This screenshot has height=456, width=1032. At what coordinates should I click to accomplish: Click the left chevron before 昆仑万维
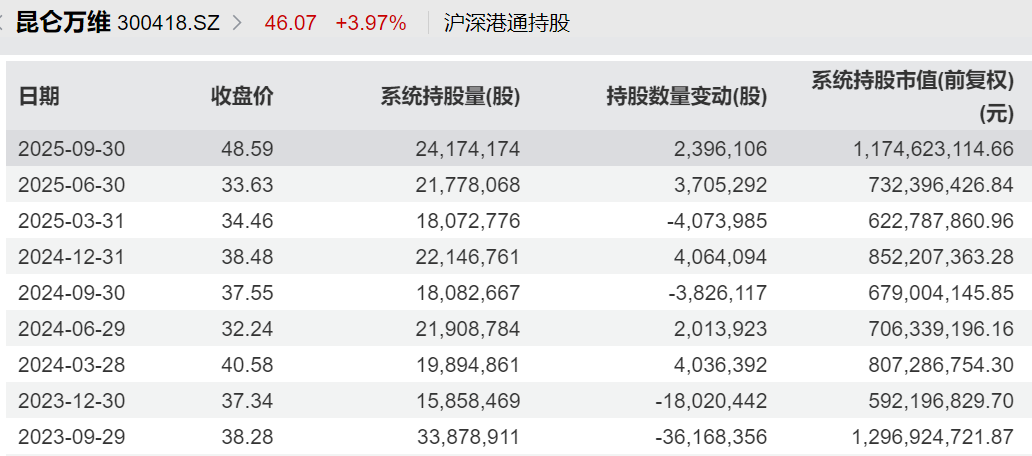3,22
